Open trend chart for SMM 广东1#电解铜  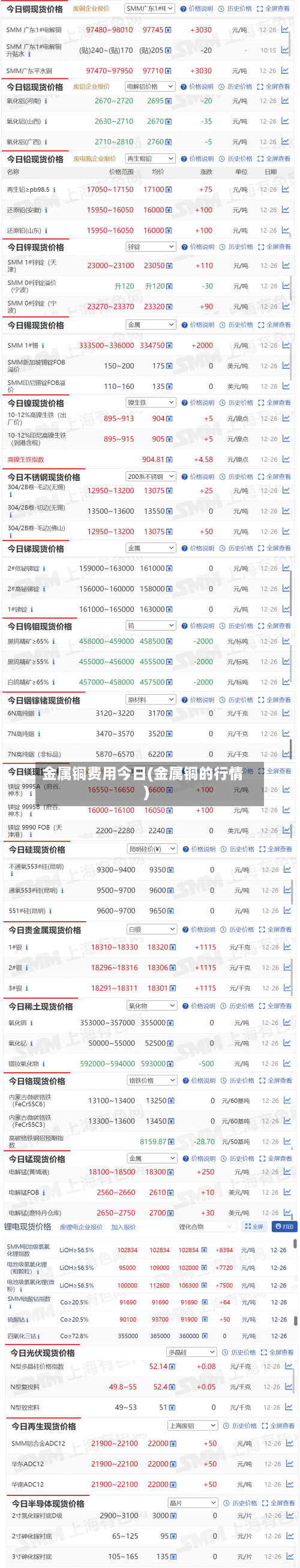point(286,29)
